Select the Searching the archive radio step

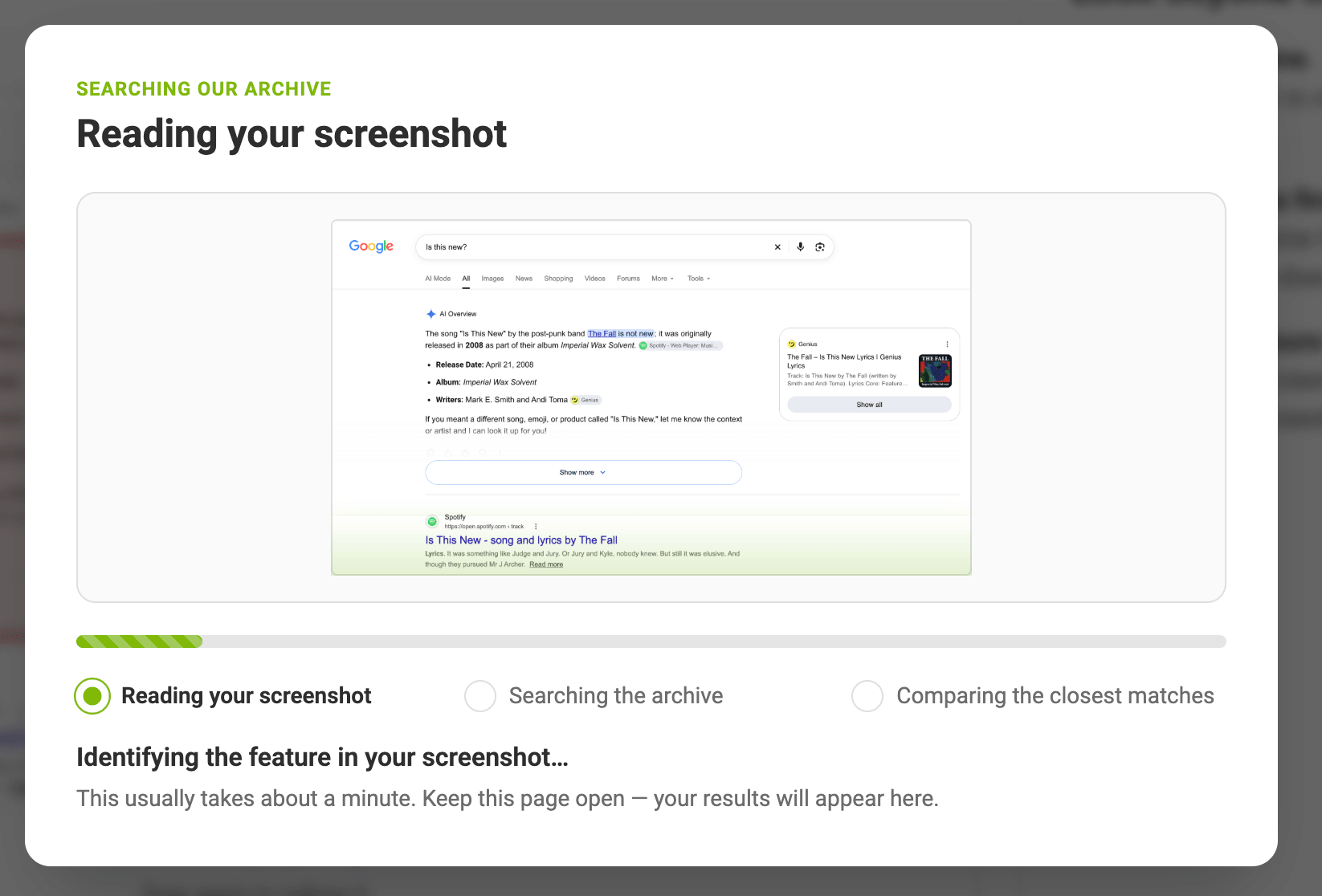pos(480,696)
